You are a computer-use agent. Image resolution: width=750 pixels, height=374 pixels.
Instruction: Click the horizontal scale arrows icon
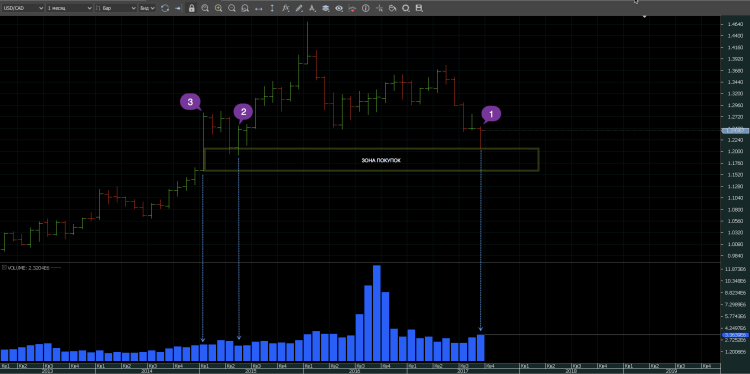pyautogui.click(x=259, y=8)
